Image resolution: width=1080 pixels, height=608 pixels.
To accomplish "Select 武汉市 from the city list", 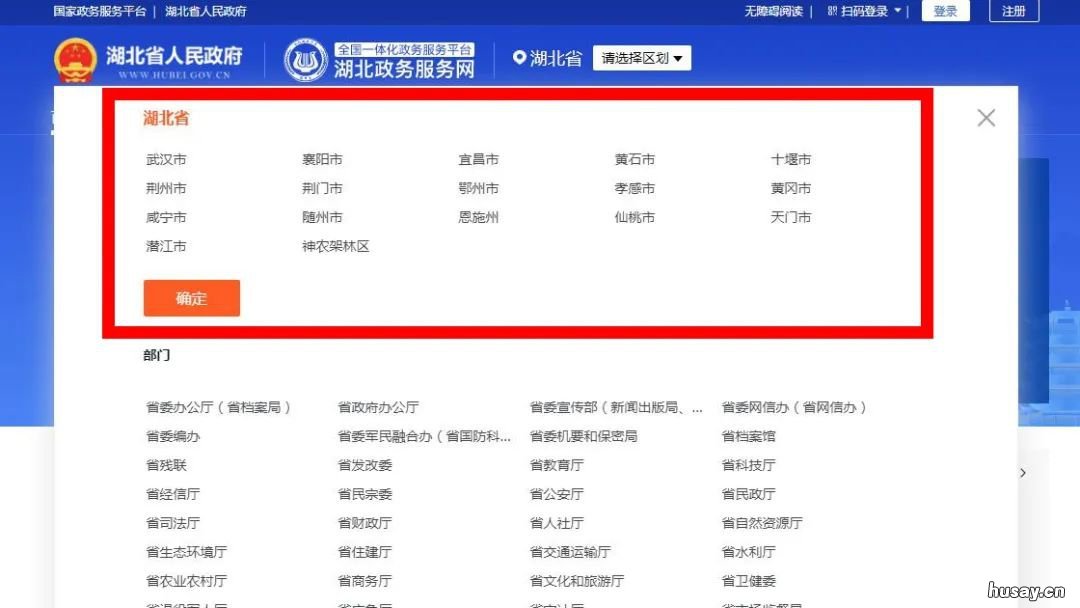I will pyautogui.click(x=166, y=158).
